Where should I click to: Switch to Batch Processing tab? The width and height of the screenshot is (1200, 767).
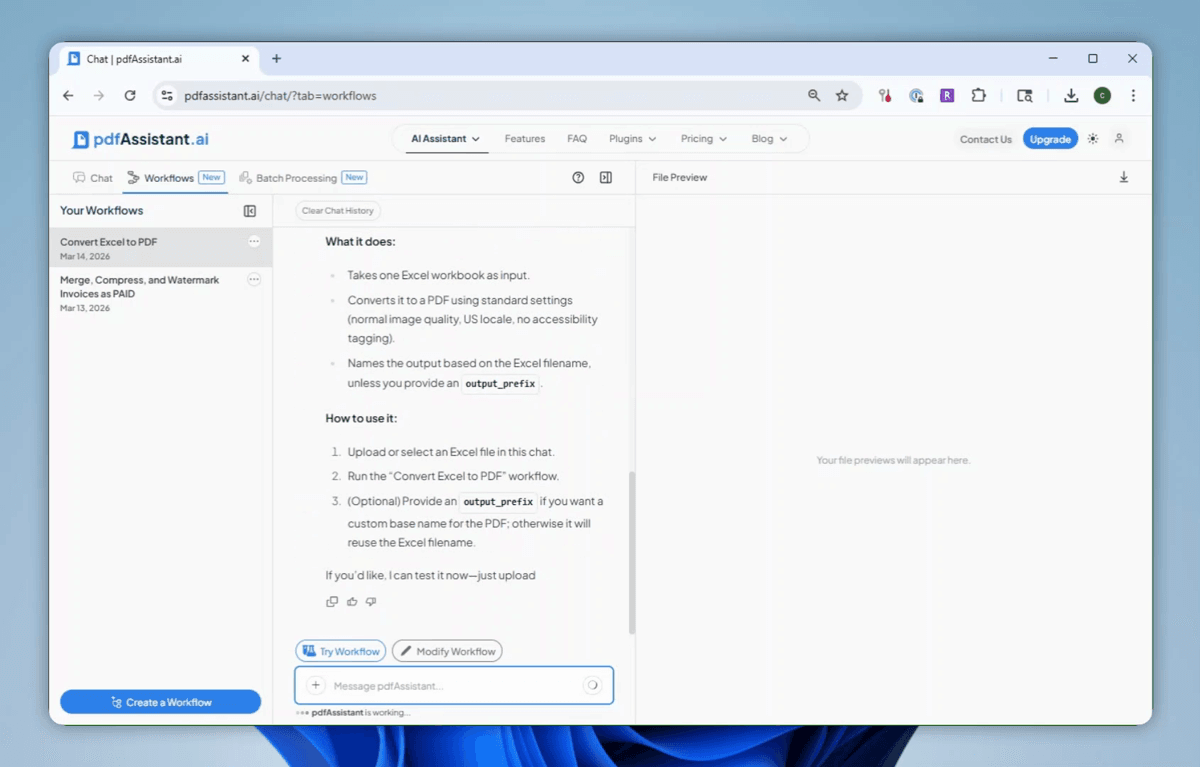pos(303,178)
